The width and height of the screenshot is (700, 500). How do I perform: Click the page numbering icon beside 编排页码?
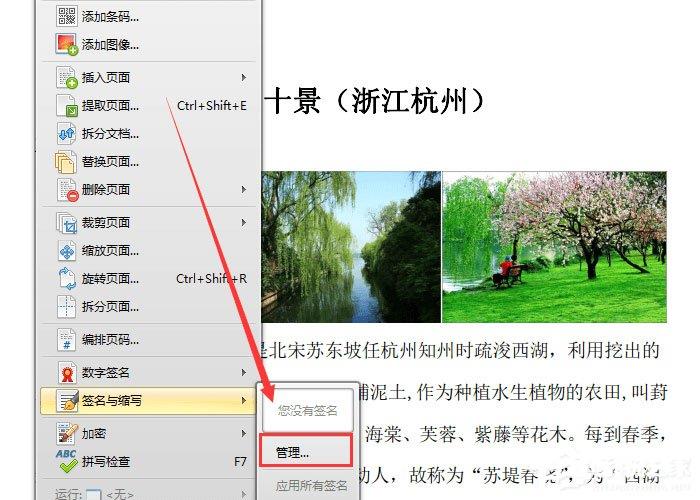point(67,340)
